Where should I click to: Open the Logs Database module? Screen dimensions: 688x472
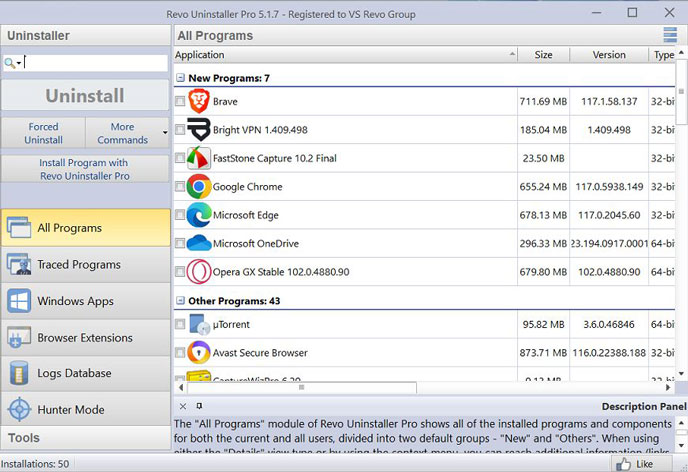[x=86, y=373]
